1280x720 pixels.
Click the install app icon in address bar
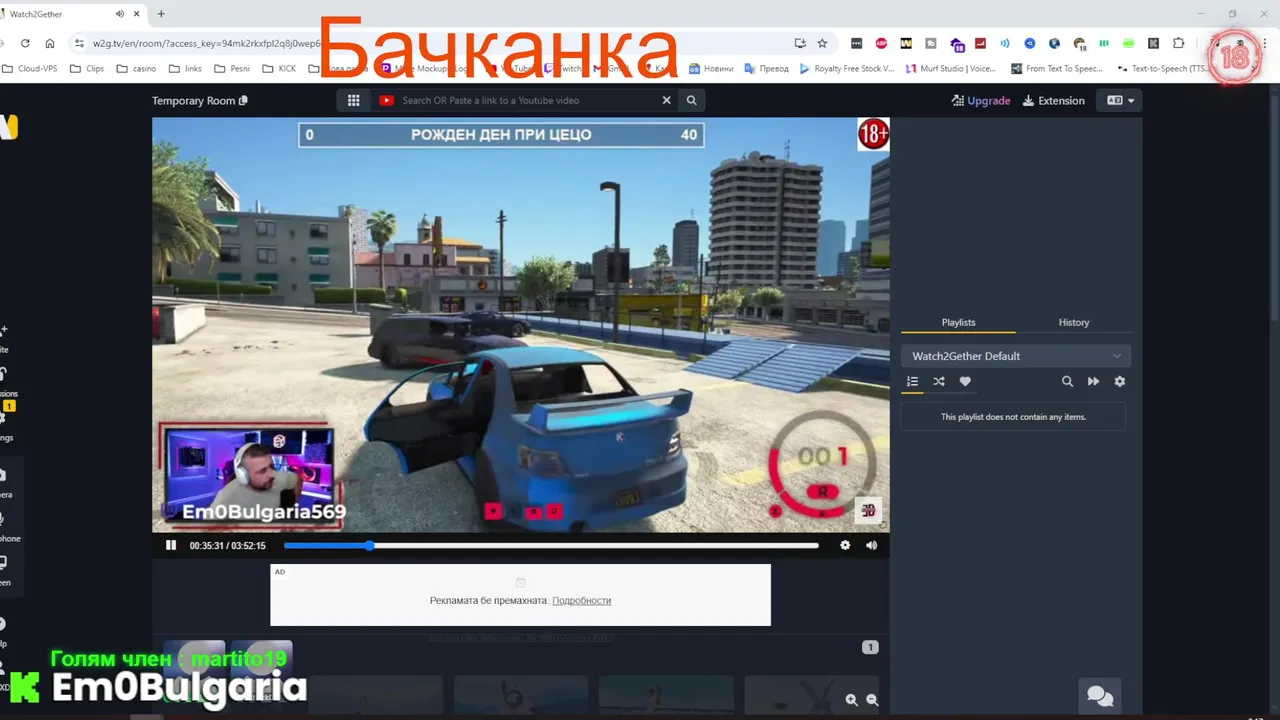800,43
